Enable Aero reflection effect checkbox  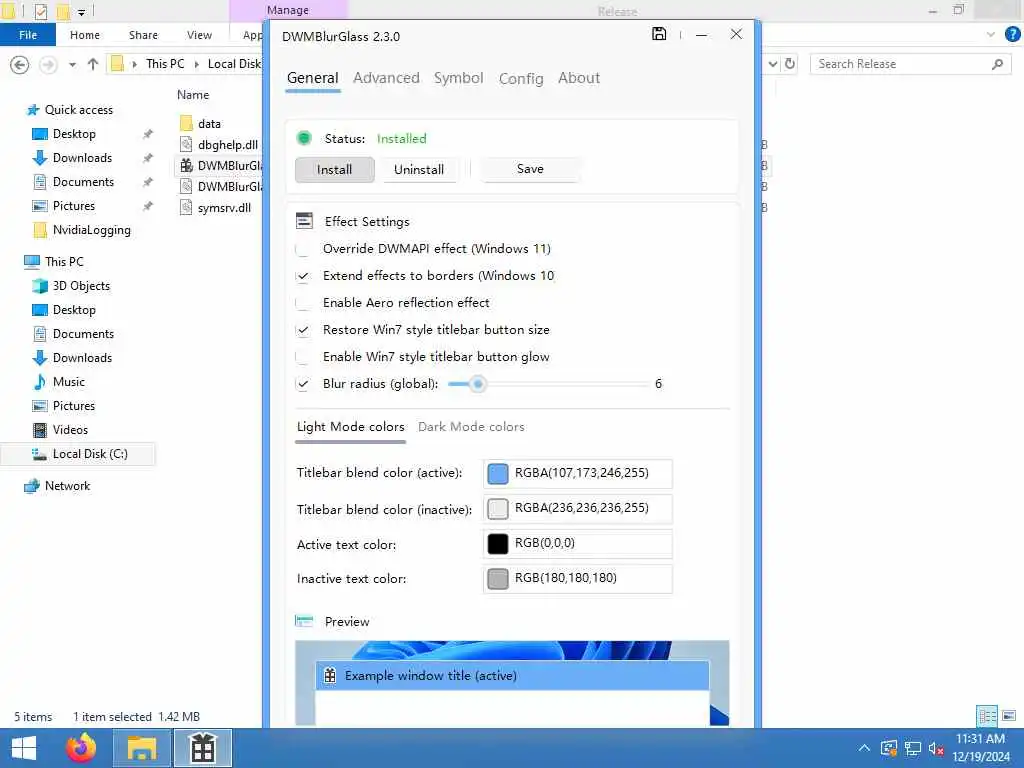click(x=302, y=303)
